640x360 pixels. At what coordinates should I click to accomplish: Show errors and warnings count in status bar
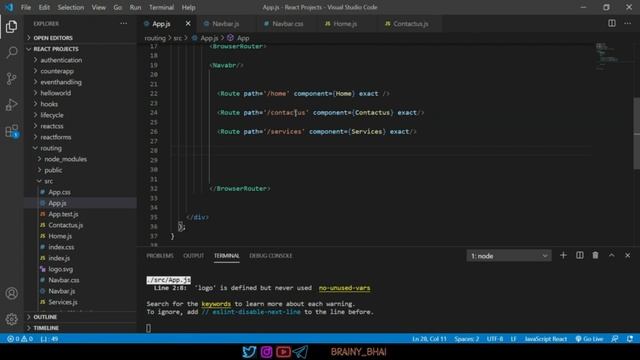[x=20, y=339]
